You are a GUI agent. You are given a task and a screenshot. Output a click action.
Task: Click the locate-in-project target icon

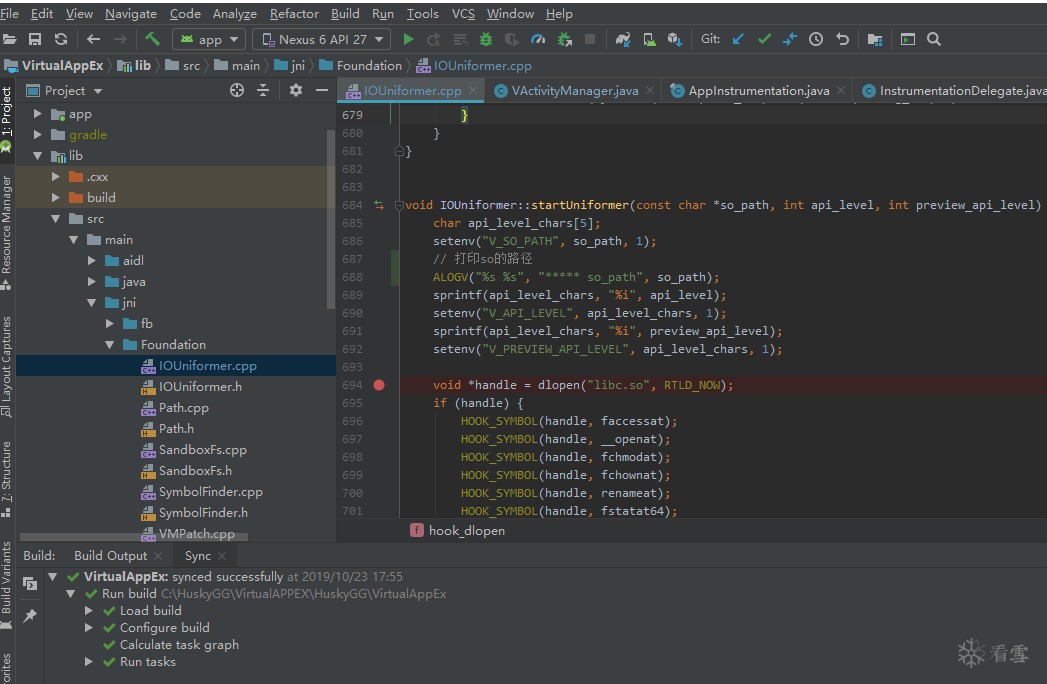tap(237, 90)
